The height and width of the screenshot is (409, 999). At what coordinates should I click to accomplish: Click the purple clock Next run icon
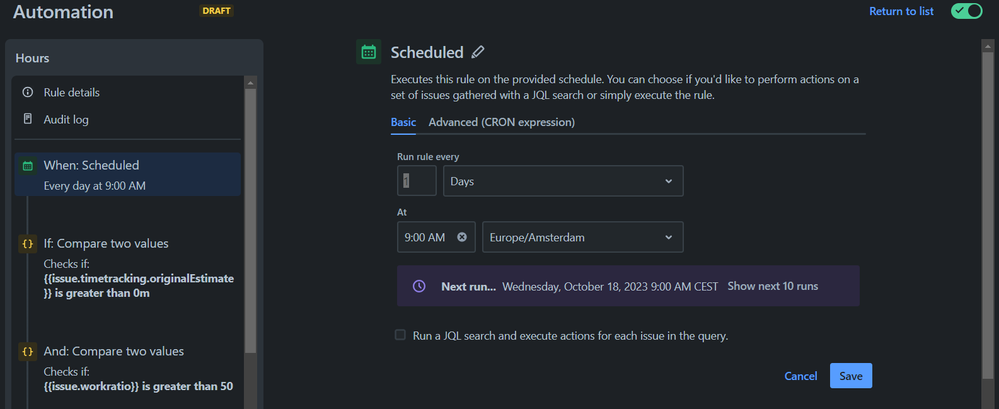click(421, 286)
